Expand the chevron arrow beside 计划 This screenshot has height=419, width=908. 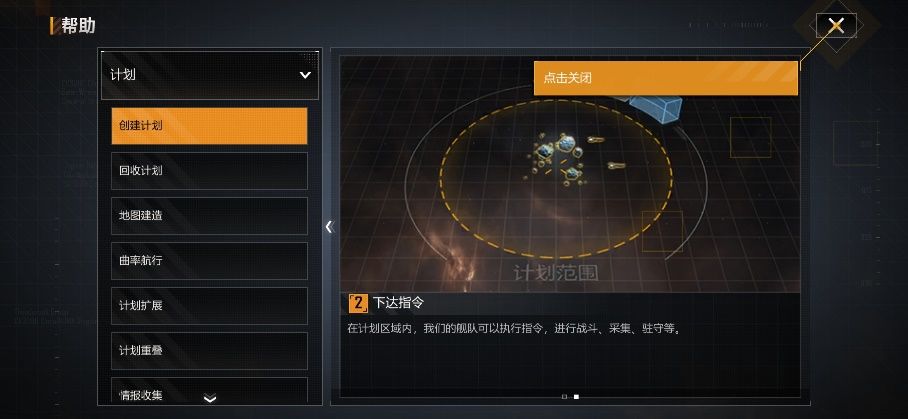[305, 75]
